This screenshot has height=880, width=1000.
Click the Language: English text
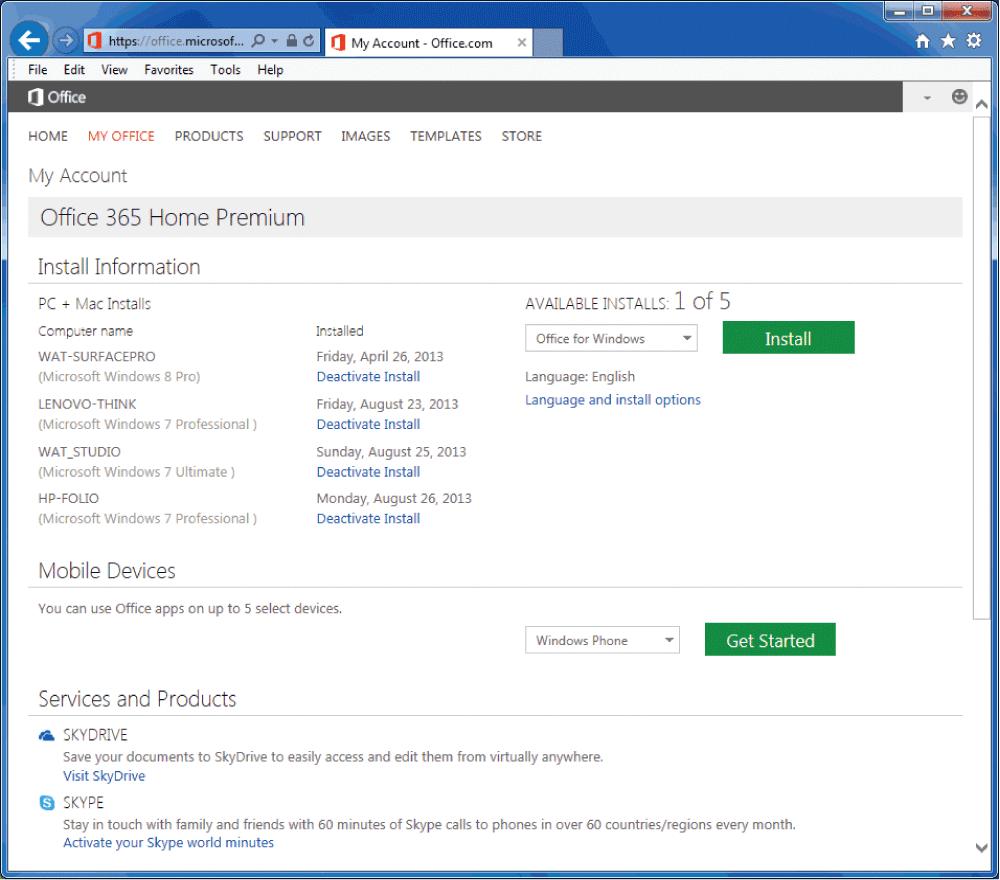pyautogui.click(x=580, y=376)
